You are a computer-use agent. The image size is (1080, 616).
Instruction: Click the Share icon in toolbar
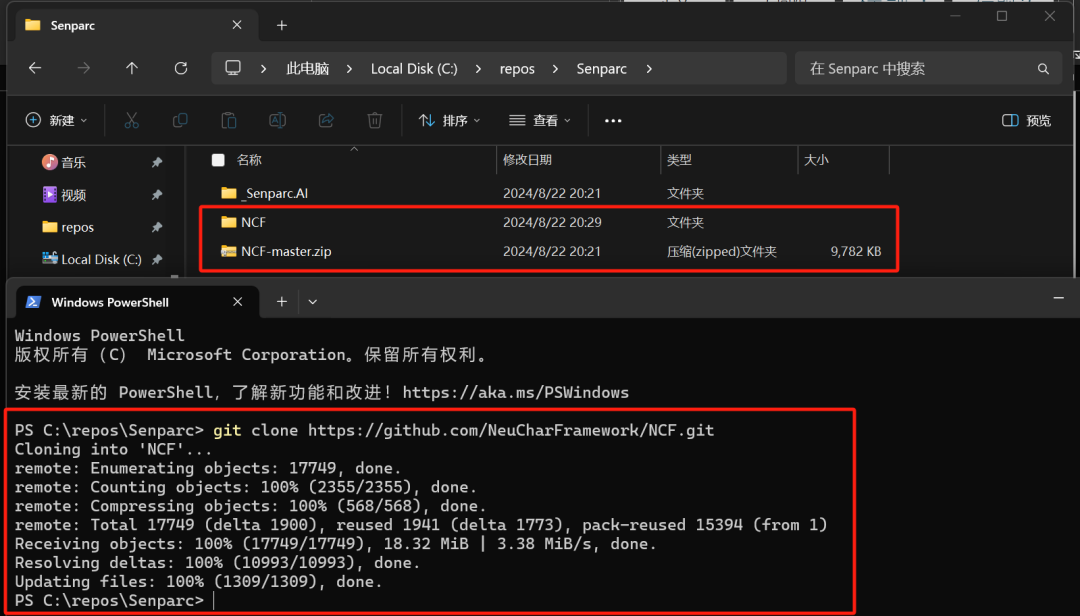coord(326,121)
